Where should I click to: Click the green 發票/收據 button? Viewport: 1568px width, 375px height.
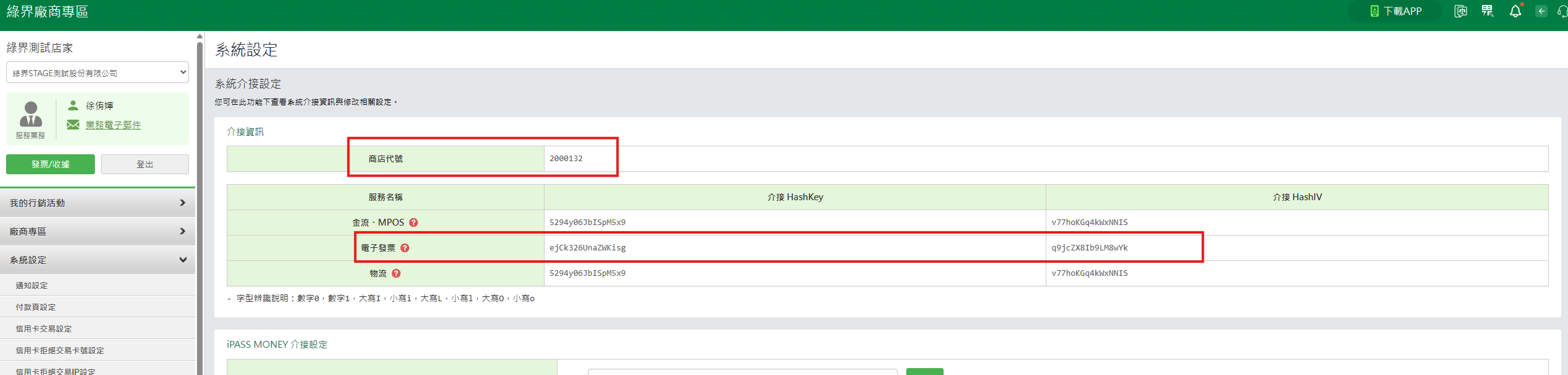[50, 164]
